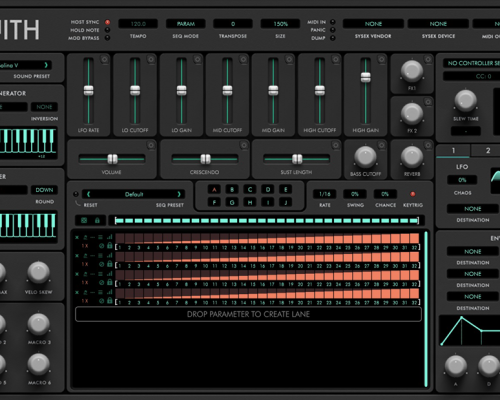Click the assign icon above HIGH CUTOFF fader
Image resolution: width=500 pixels, height=400 pixels.
pyautogui.click(x=335, y=59)
